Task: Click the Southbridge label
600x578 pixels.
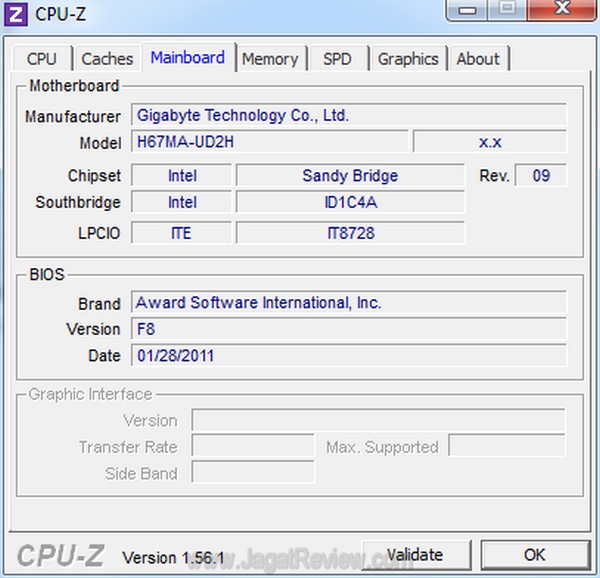Action: click(x=78, y=202)
